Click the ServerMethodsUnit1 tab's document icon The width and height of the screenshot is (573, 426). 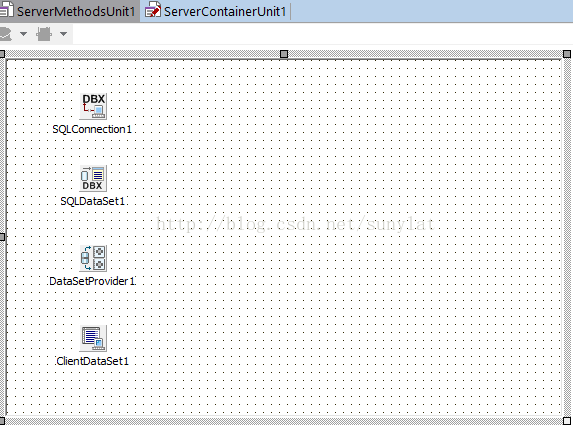(x=6, y=10)
